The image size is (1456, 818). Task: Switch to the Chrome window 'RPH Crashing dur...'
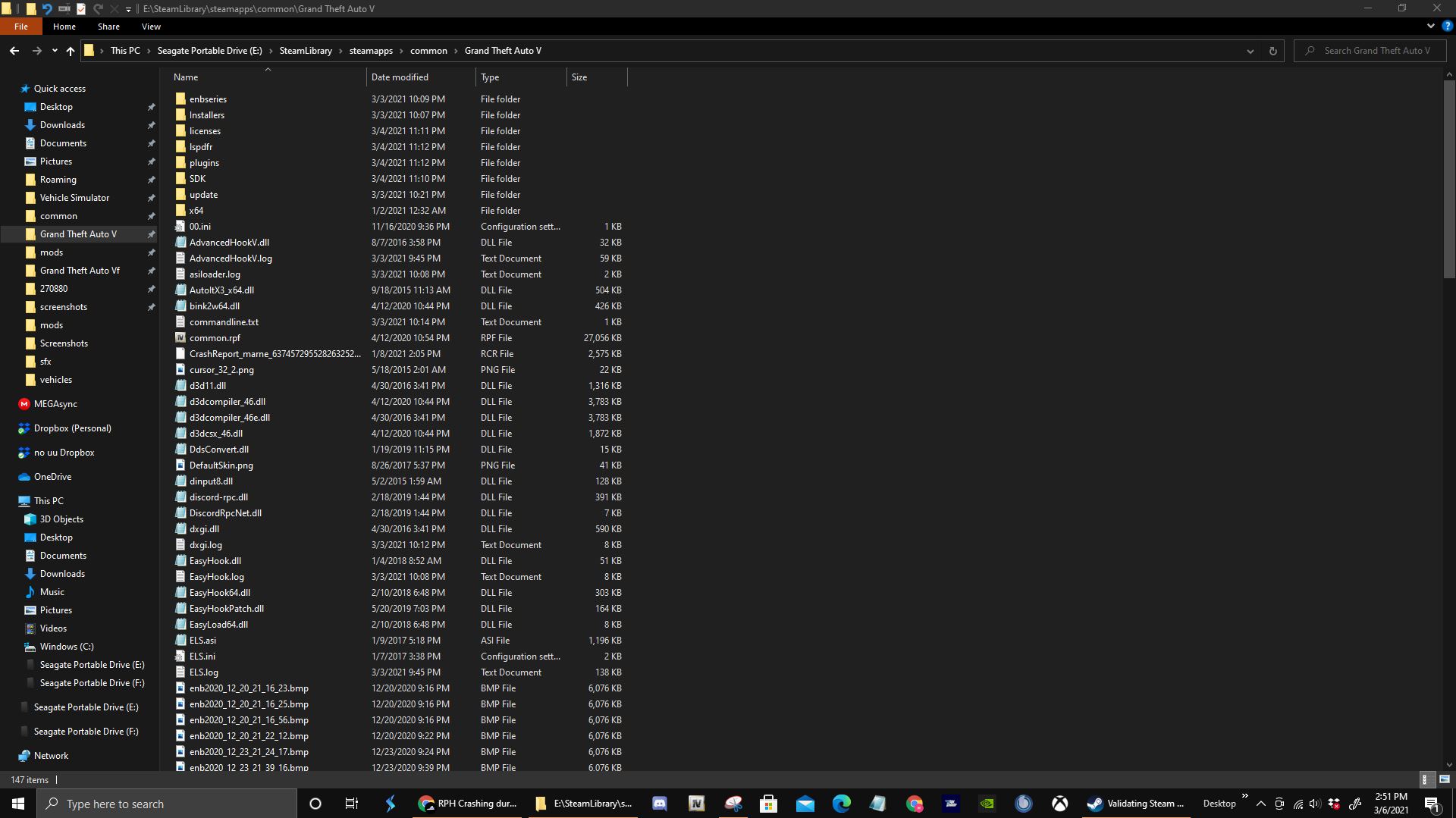tap(467, 804)
